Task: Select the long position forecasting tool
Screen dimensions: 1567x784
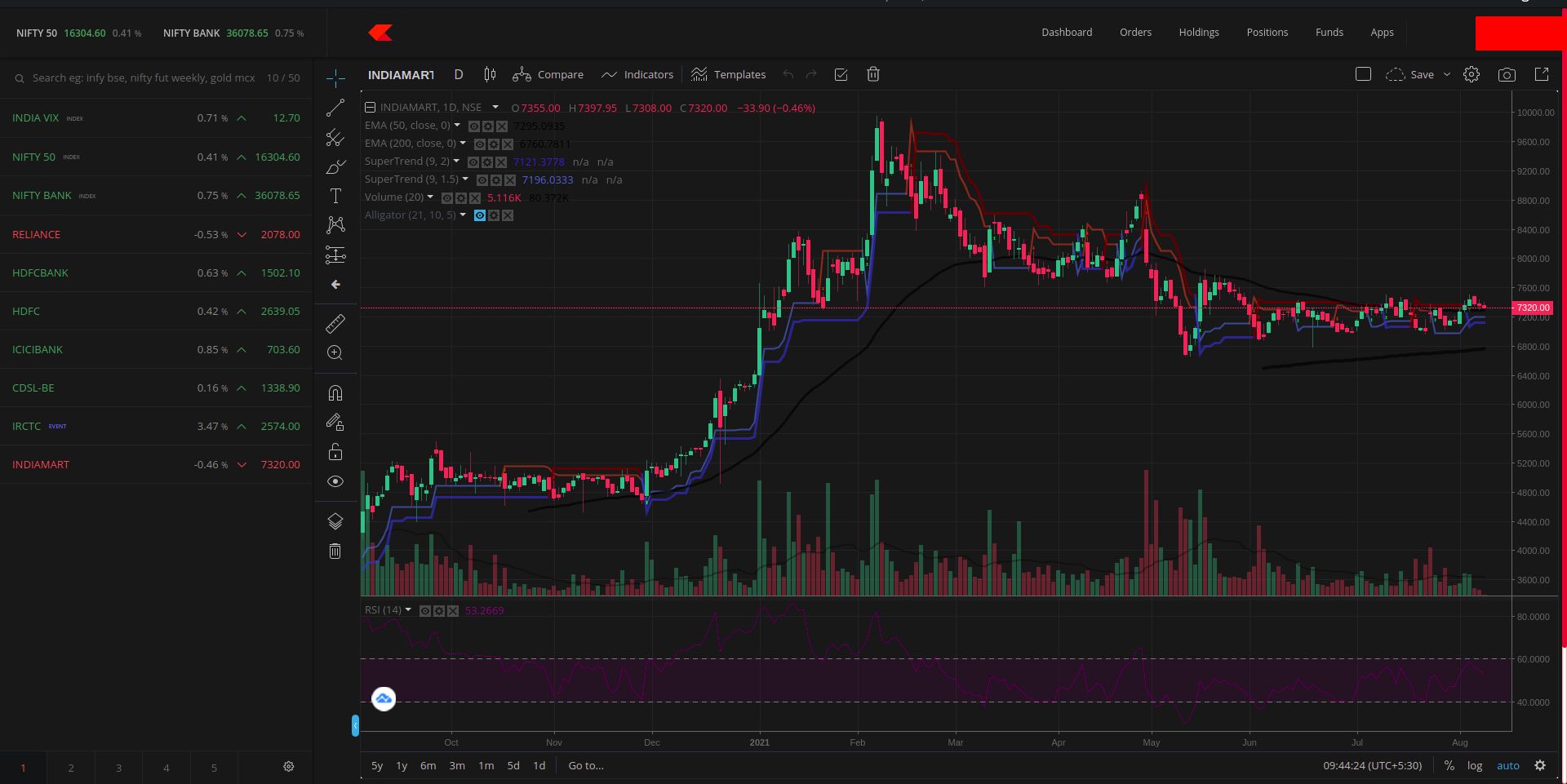Action: 335,255
